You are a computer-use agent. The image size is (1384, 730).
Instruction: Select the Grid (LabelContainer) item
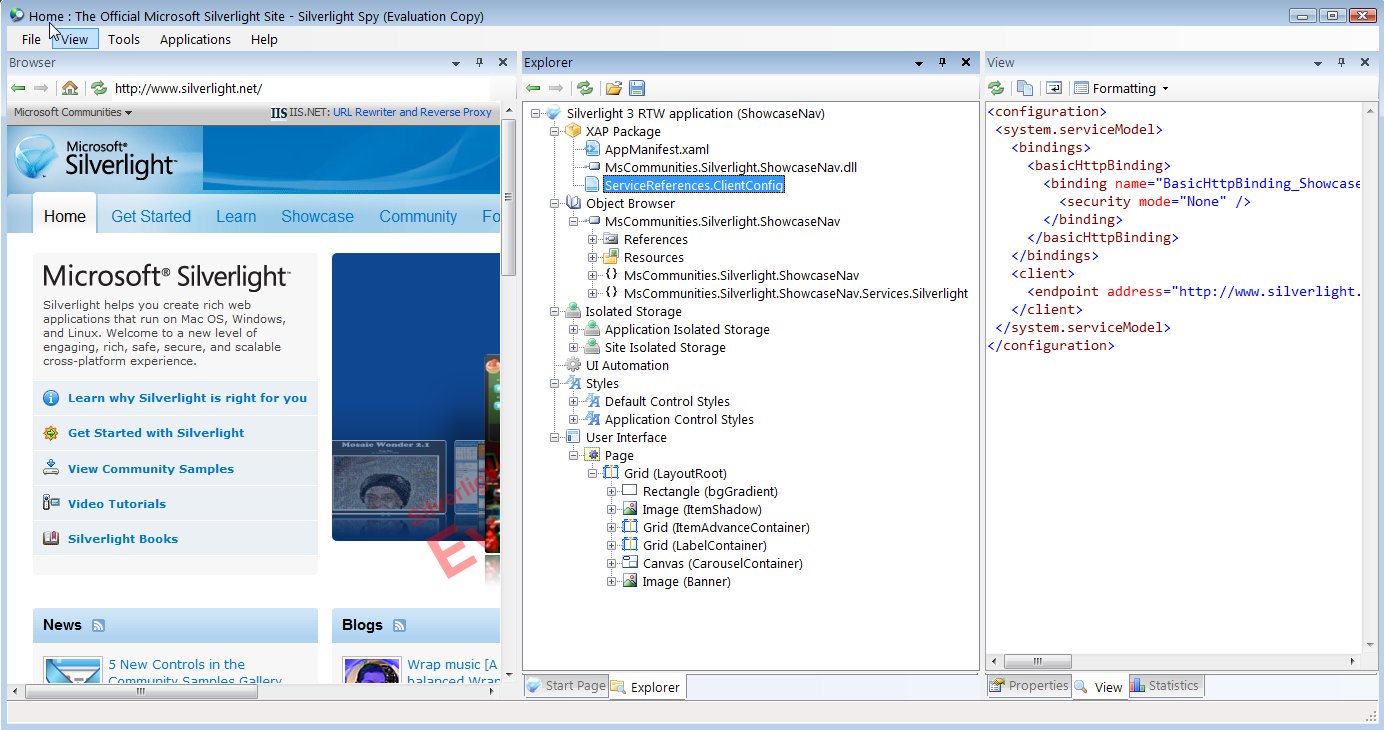pos(705,545)
